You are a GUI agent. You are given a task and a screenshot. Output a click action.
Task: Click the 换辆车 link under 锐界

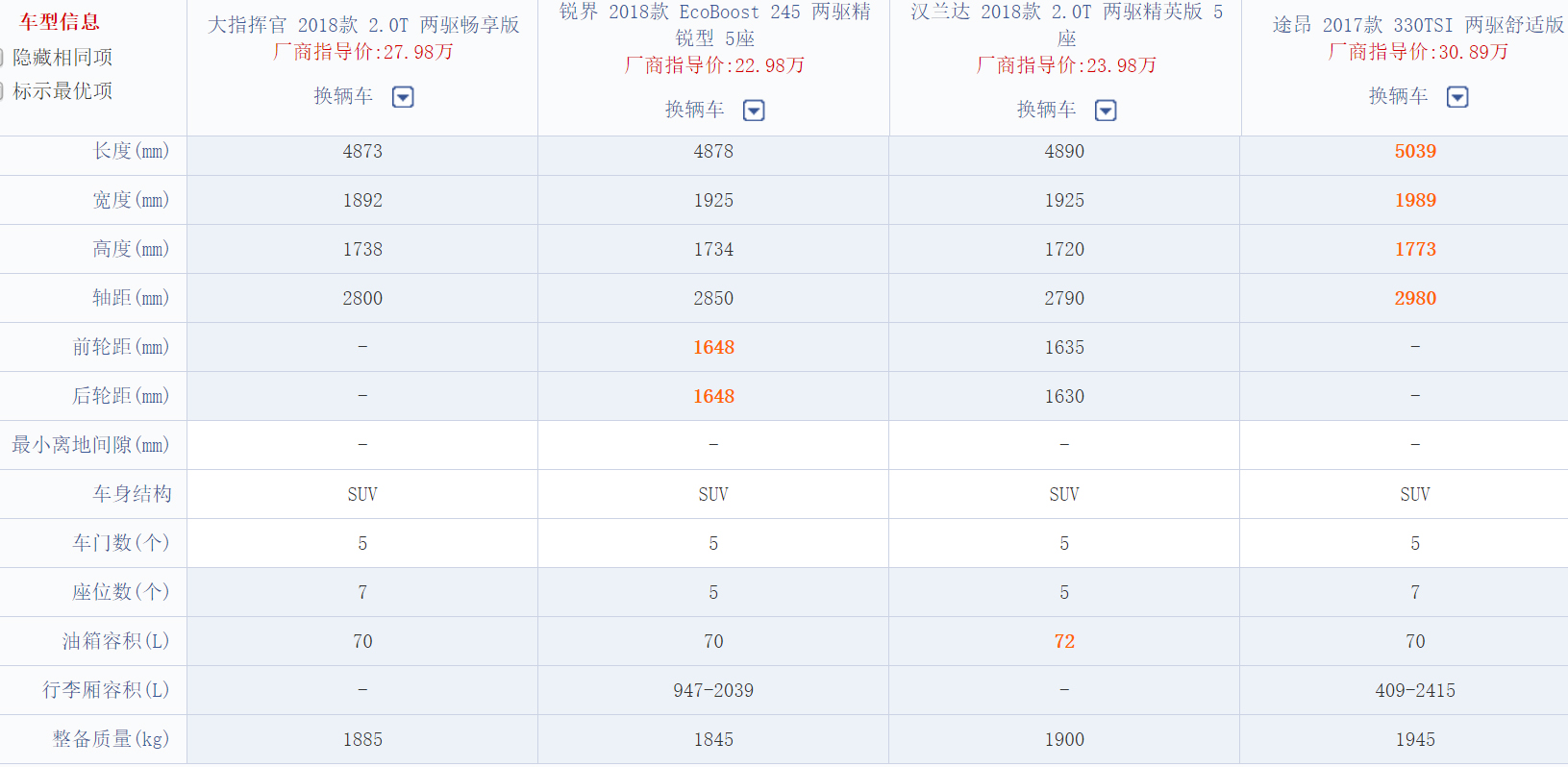click(695, 110)
